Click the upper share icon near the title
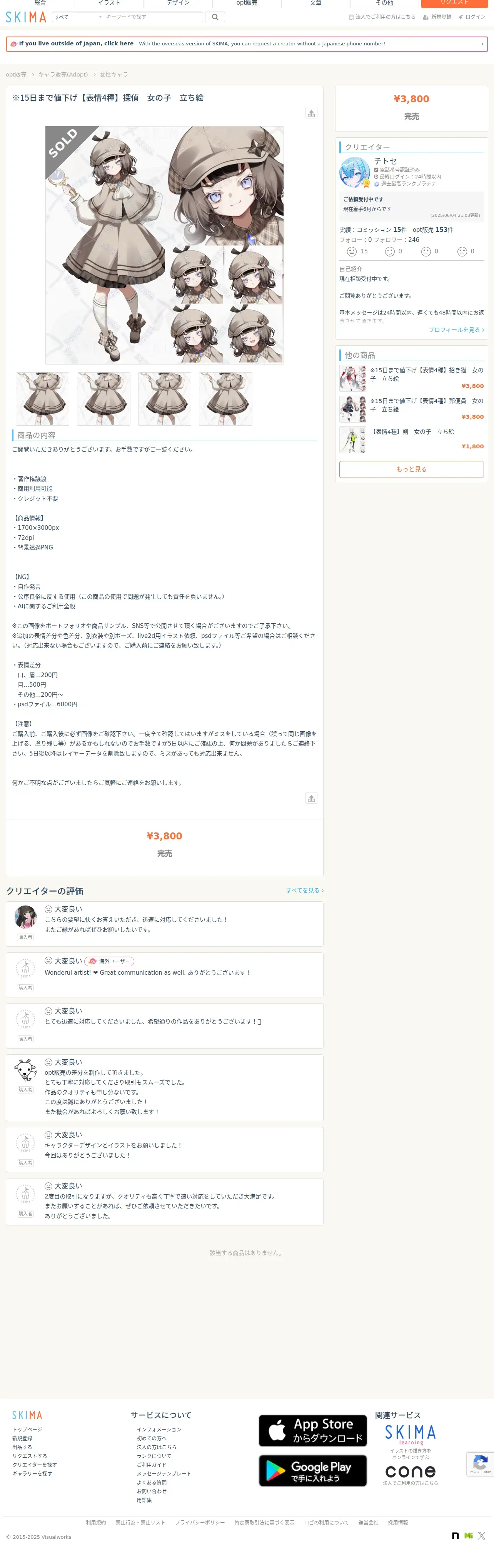Screen dimensions: 494x1568 [x=311, y=113]
